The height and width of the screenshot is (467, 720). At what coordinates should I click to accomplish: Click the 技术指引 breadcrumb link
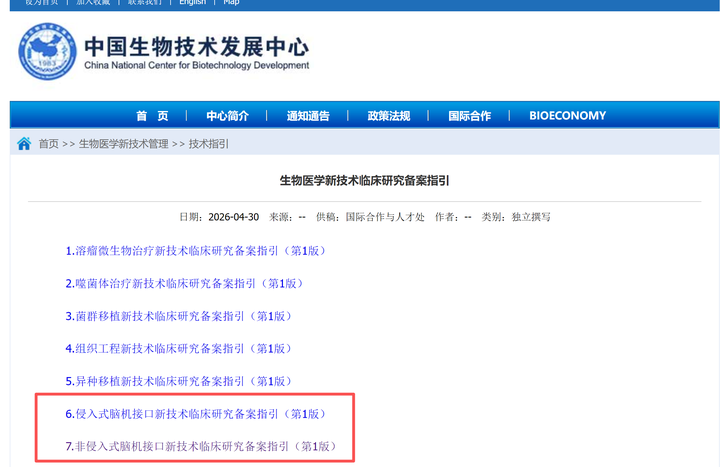coord(208,144)
